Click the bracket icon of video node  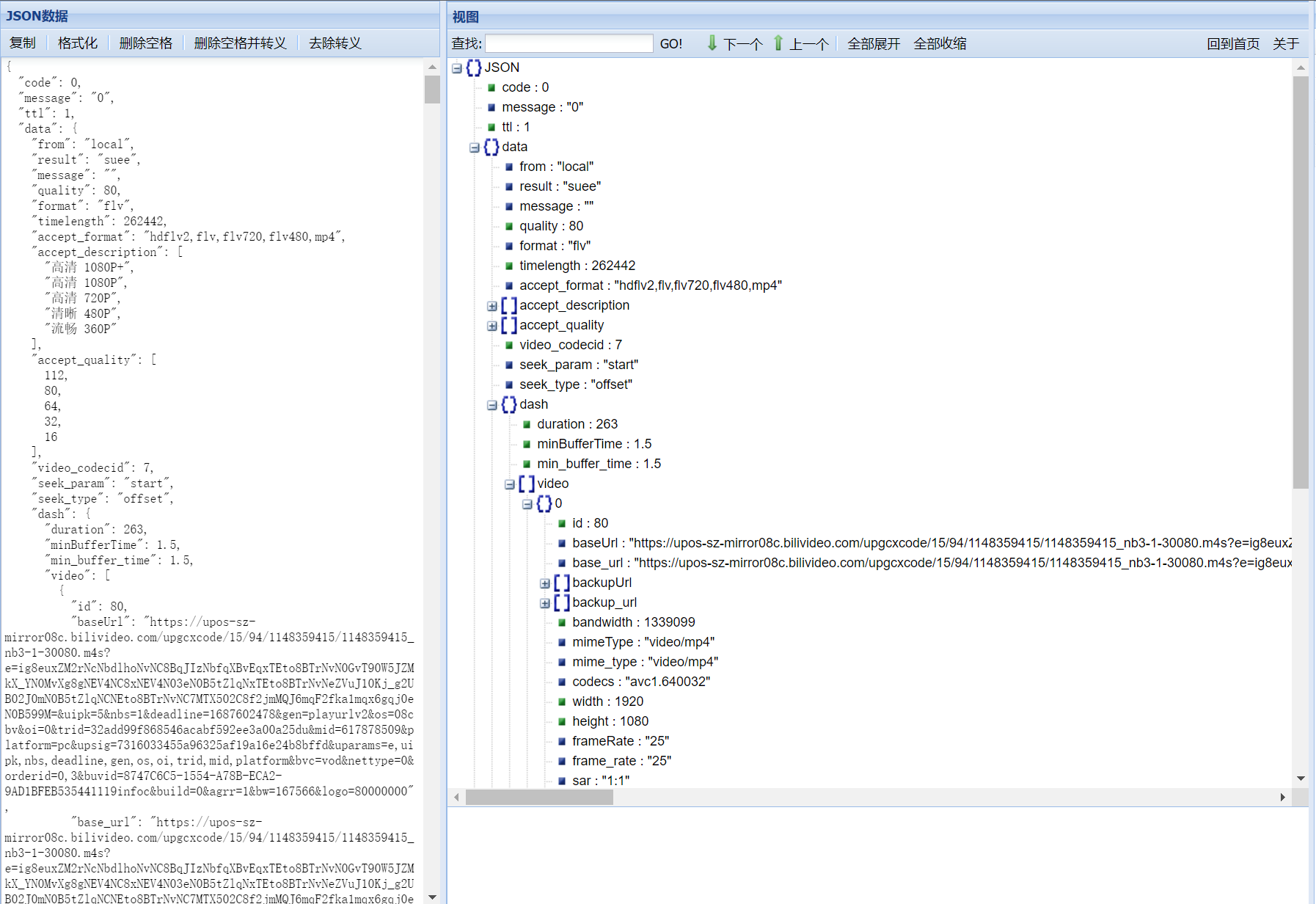click(527, 484)
